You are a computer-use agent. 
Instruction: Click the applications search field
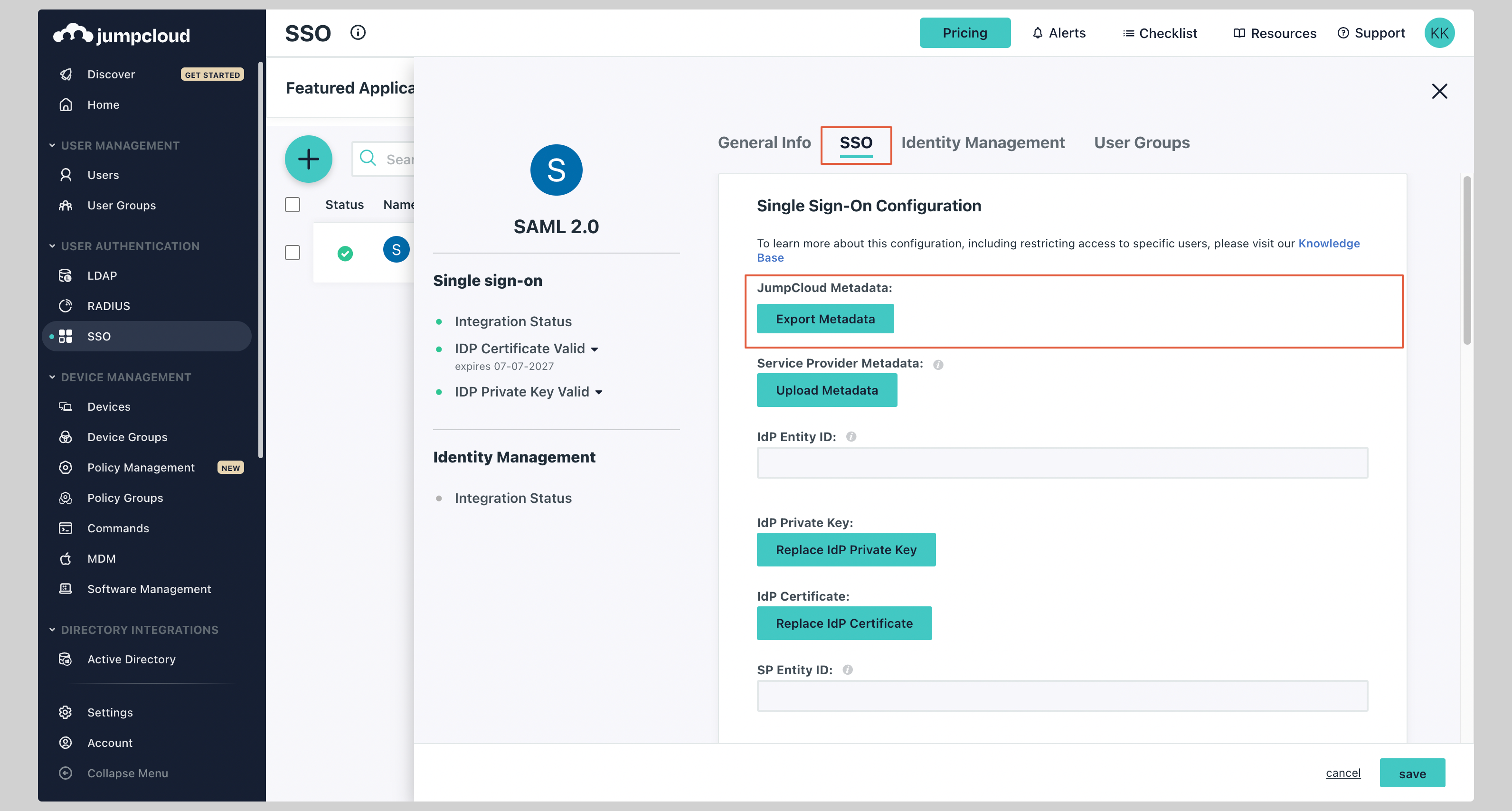click(383, 159)
